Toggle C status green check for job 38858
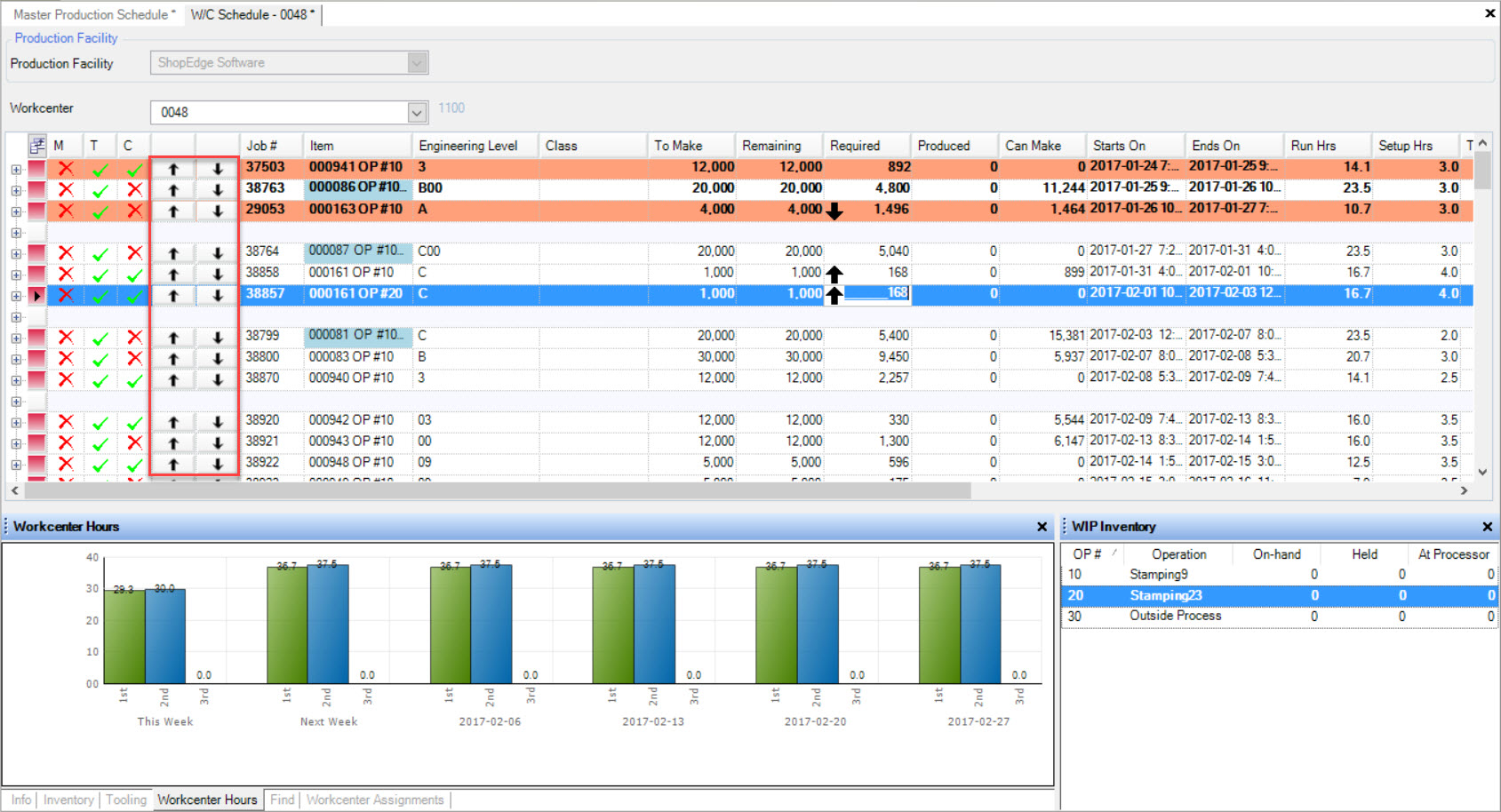The width and height of the screenshot is (1501, 812). tap(134, 275)
